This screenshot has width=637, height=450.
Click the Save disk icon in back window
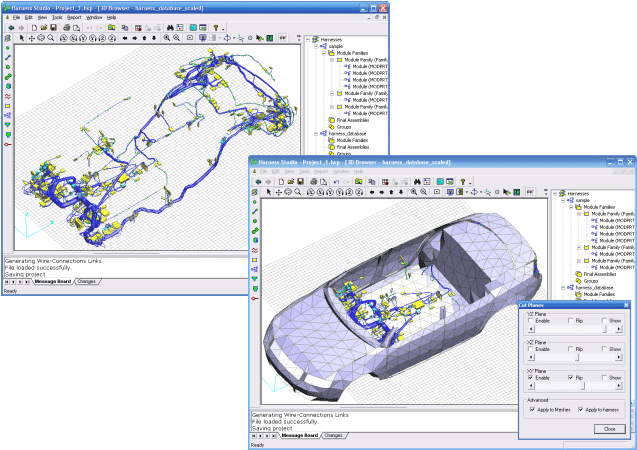tap(53, 28)
